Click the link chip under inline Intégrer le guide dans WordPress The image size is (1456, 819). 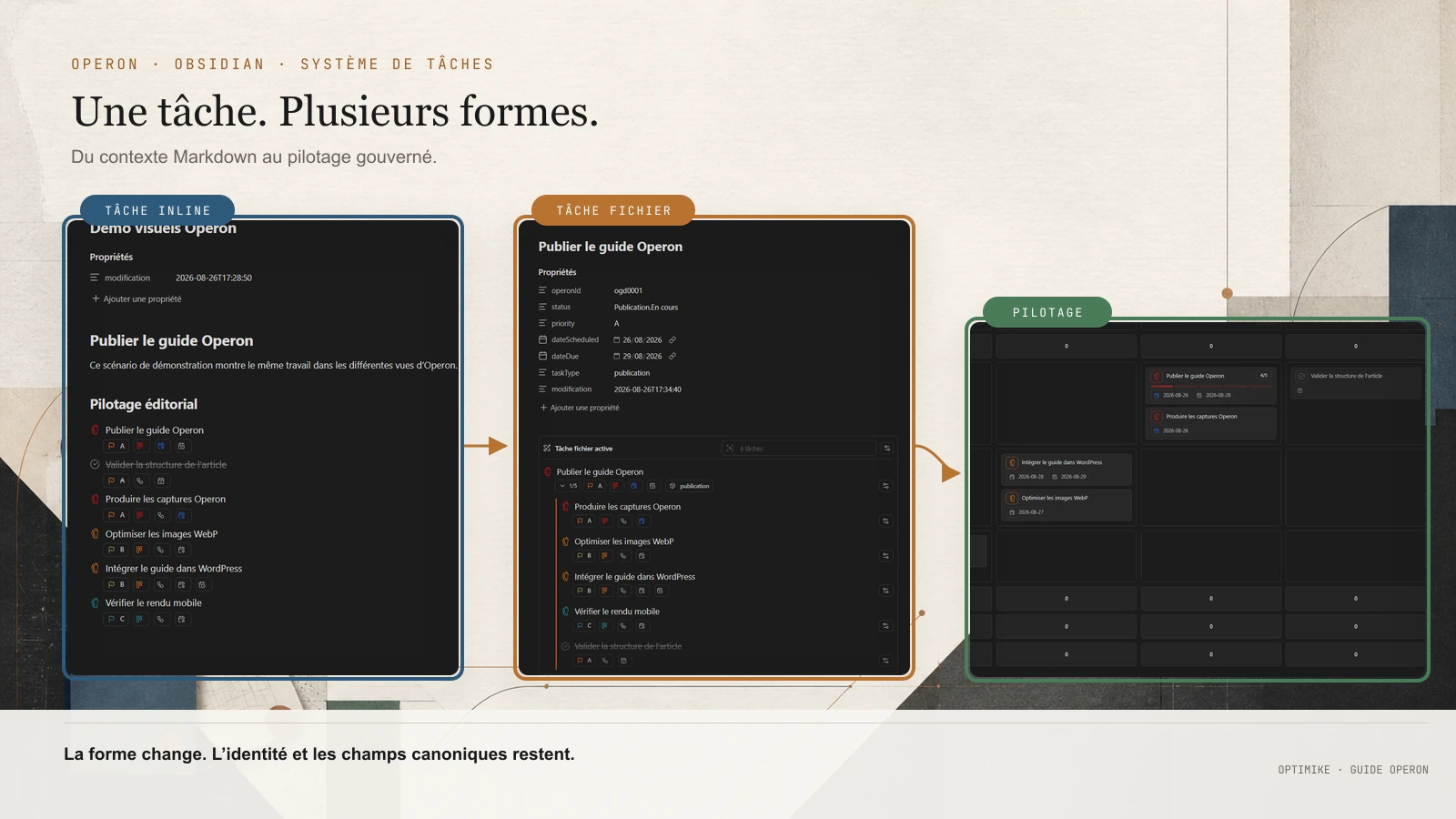click(160, 584)
